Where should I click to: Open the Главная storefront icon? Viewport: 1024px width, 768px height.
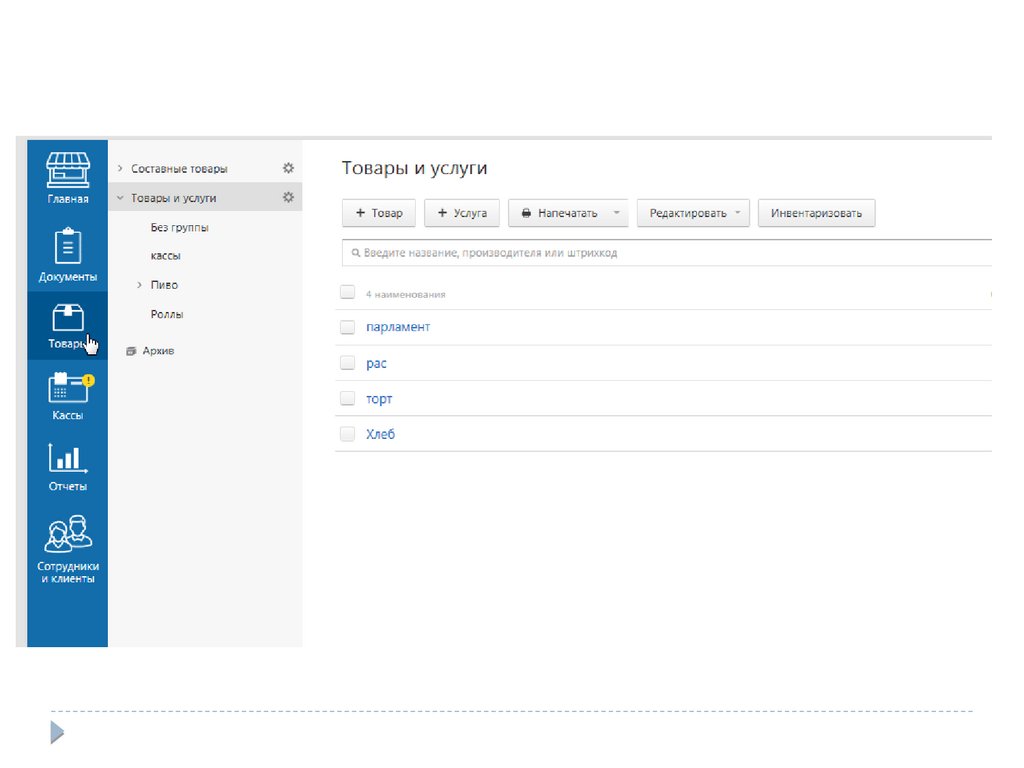[68, 170]
